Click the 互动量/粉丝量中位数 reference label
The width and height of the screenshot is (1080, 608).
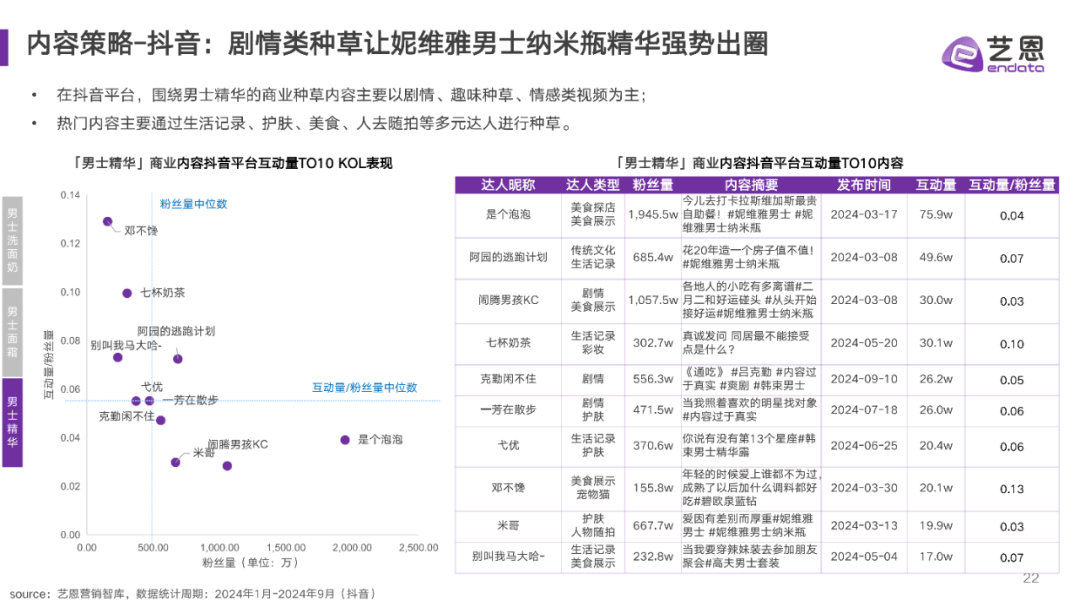click(x=364, y=388)
